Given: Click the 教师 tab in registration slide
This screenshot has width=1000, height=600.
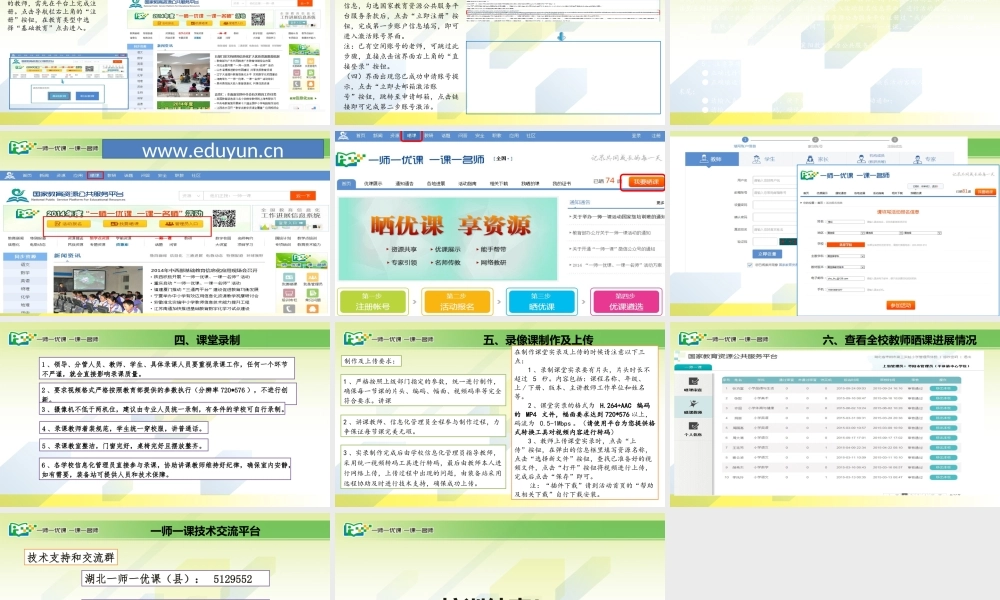Looking at the screenshot, I should click(x=711, y=159).
